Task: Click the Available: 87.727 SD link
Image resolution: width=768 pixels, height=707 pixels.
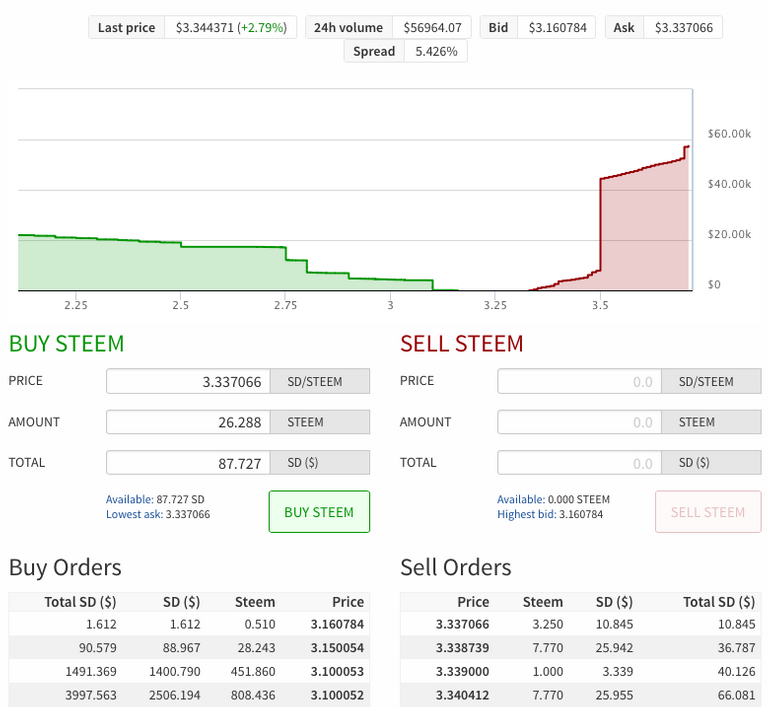Action: click(155, 499)
